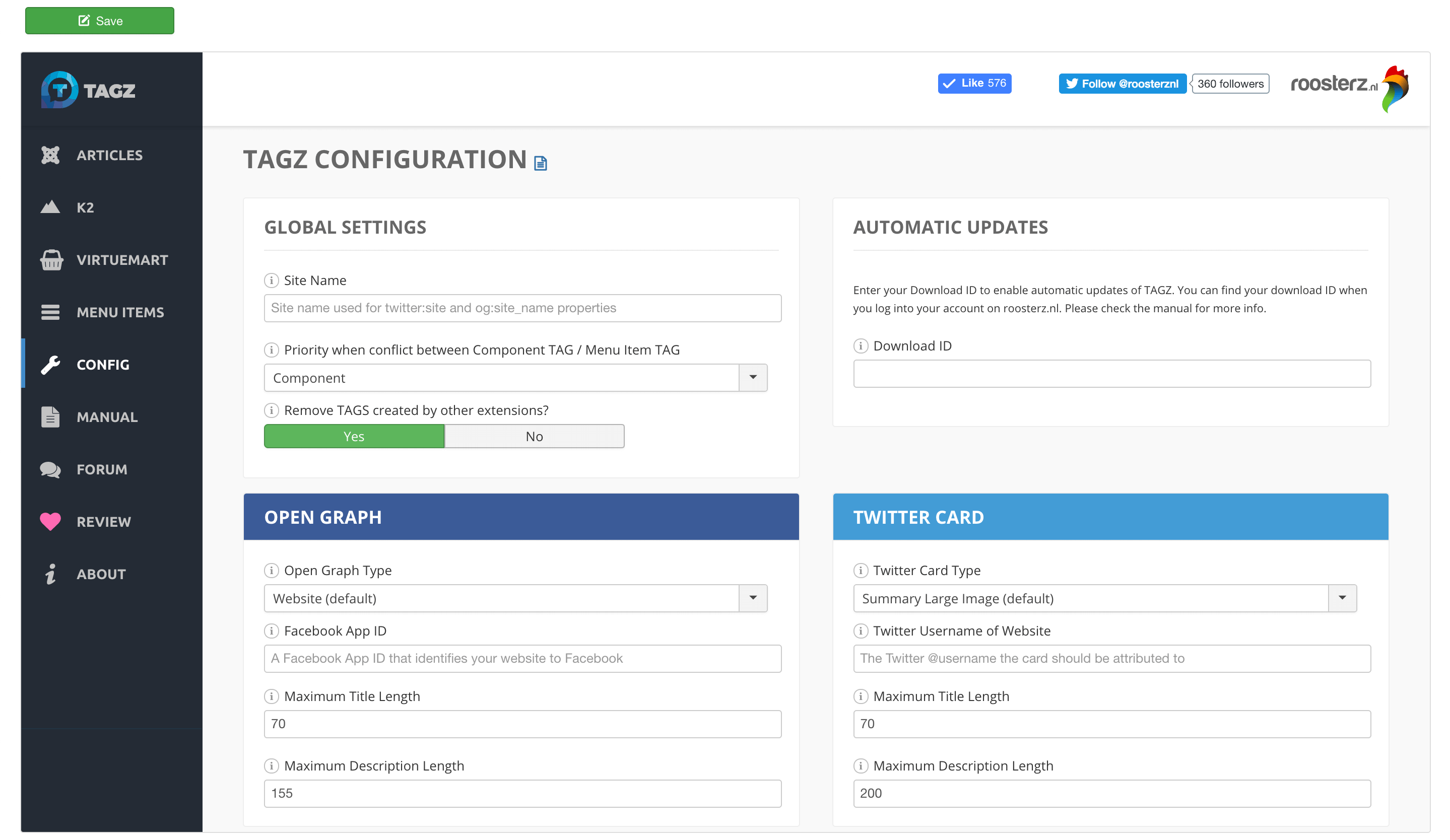
Task: Open the Open Graph Type dropdown
Action: 753,598
